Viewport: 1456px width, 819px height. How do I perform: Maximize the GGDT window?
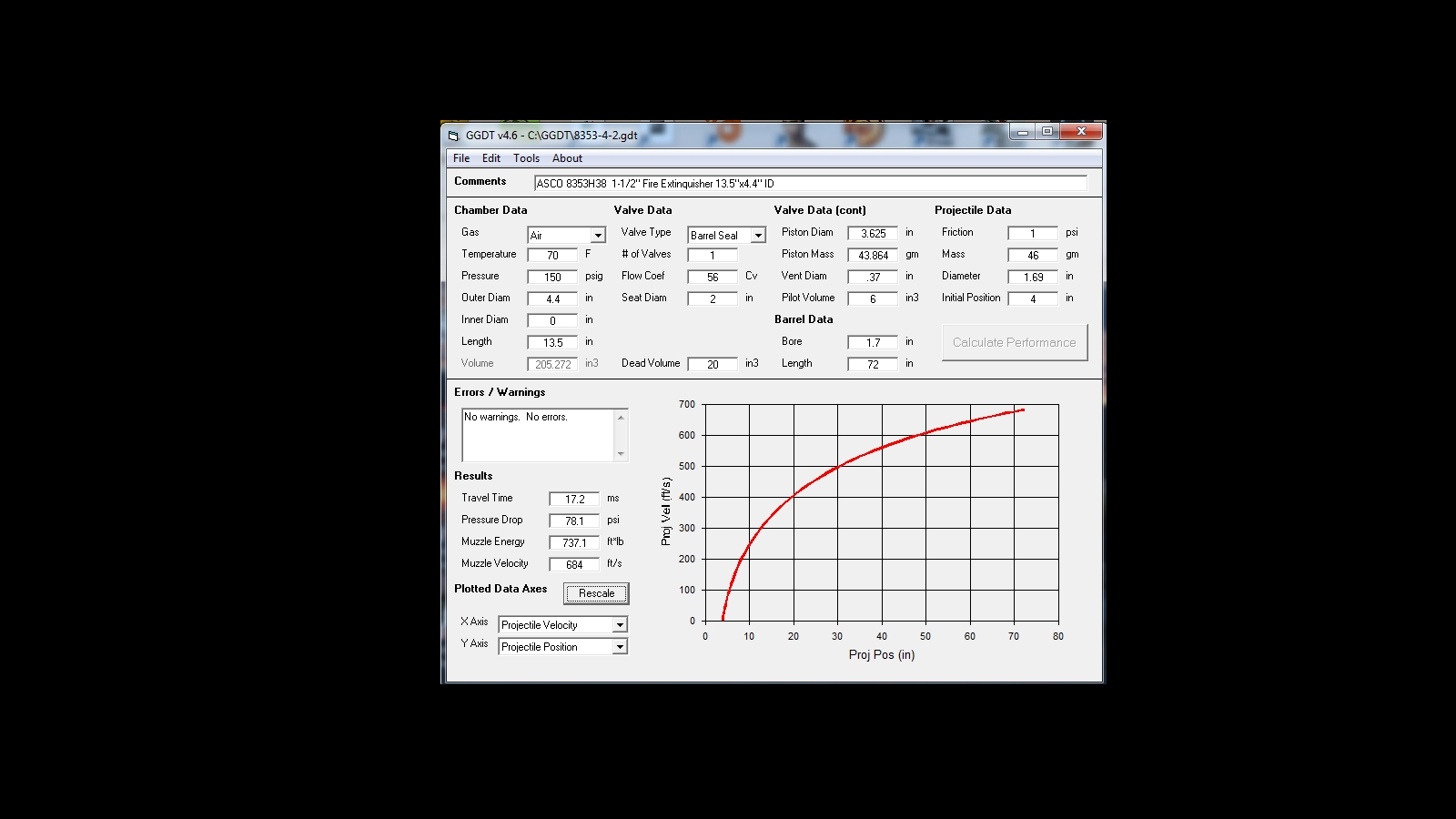coord(1047,132)
